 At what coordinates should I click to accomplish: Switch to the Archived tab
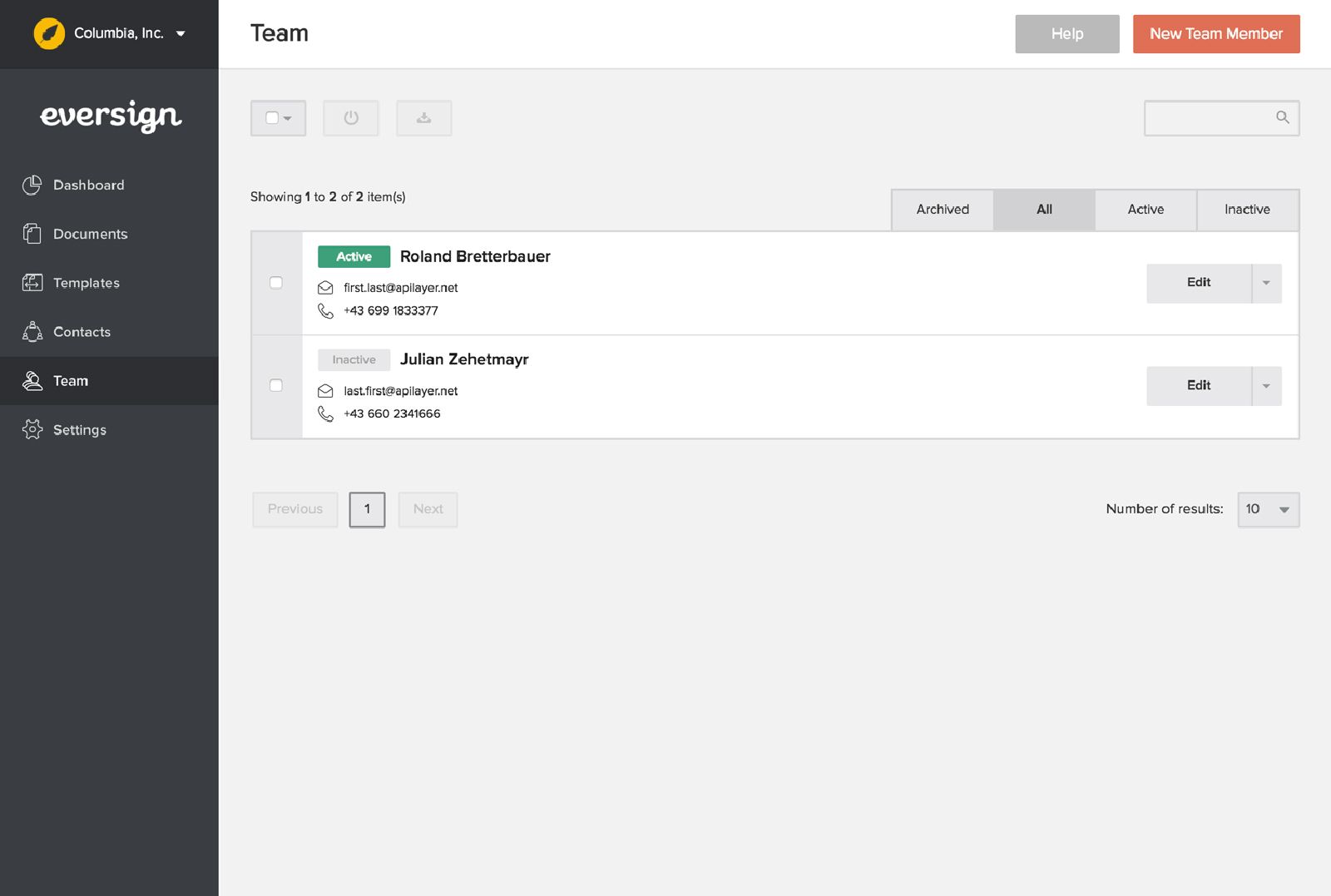pos(943,210)
